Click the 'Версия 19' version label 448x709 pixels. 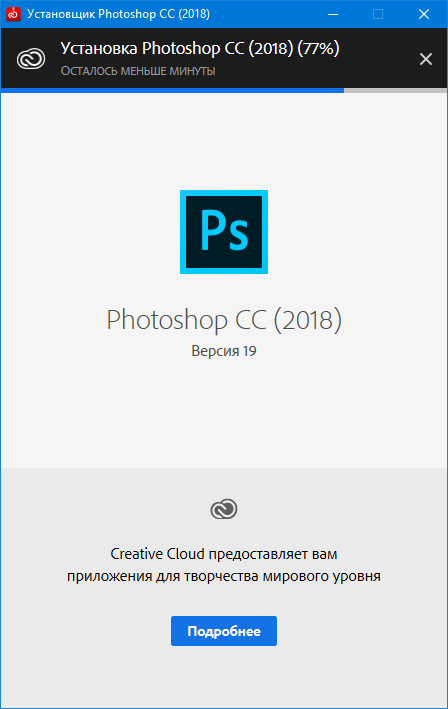pyautogui.click(x=224, y=351)
